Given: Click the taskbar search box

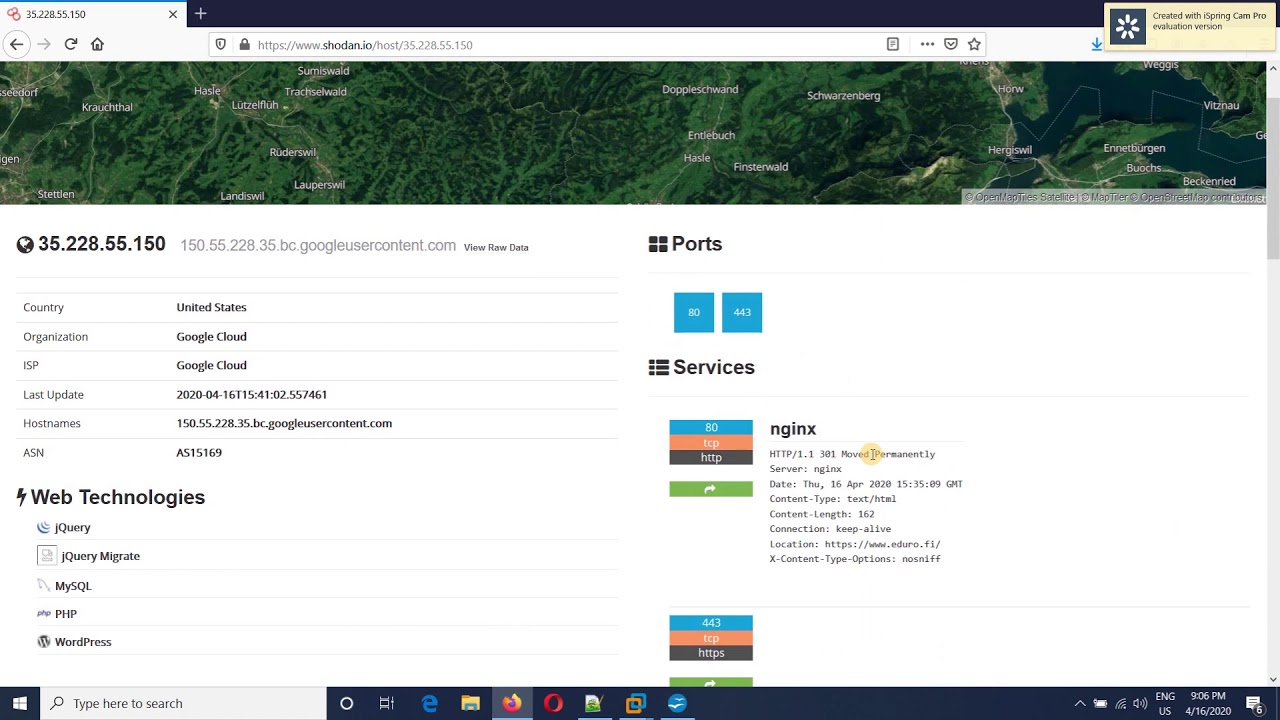Looking at the screenshot, I should click(x=183, y=703).
